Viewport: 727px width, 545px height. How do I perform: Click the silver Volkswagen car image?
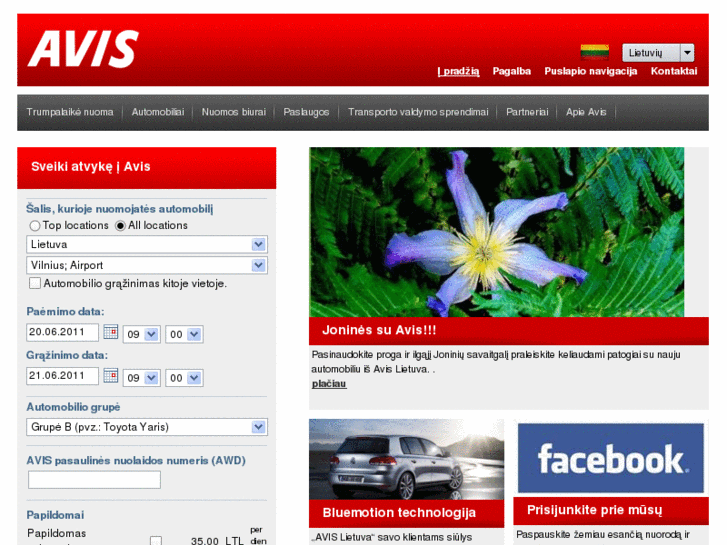pos(406,459)
